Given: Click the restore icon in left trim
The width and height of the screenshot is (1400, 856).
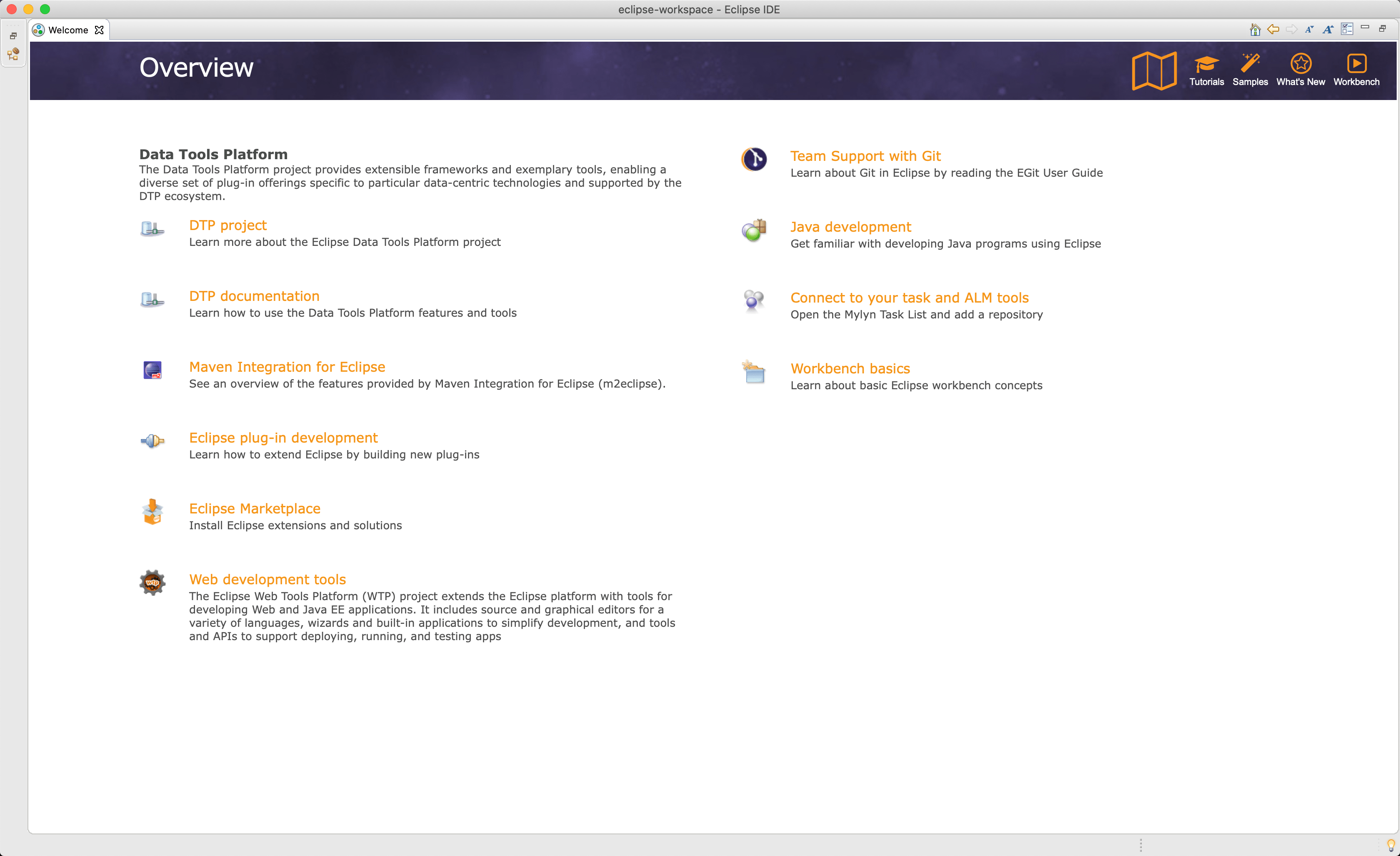Looking at the screenshot, I should 13,36.
